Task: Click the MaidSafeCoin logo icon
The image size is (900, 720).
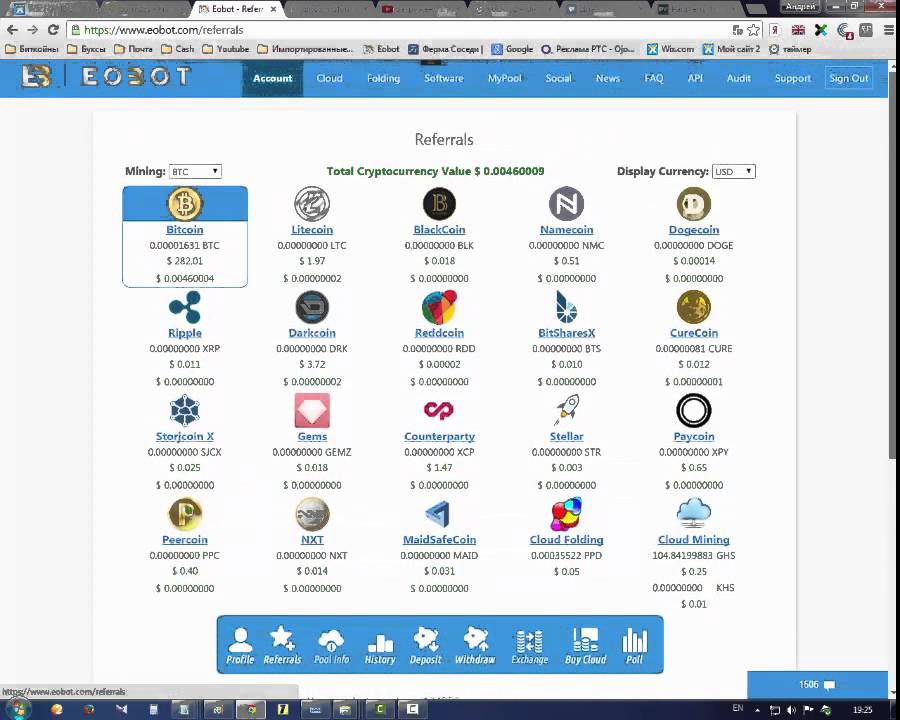Action: 439,514
